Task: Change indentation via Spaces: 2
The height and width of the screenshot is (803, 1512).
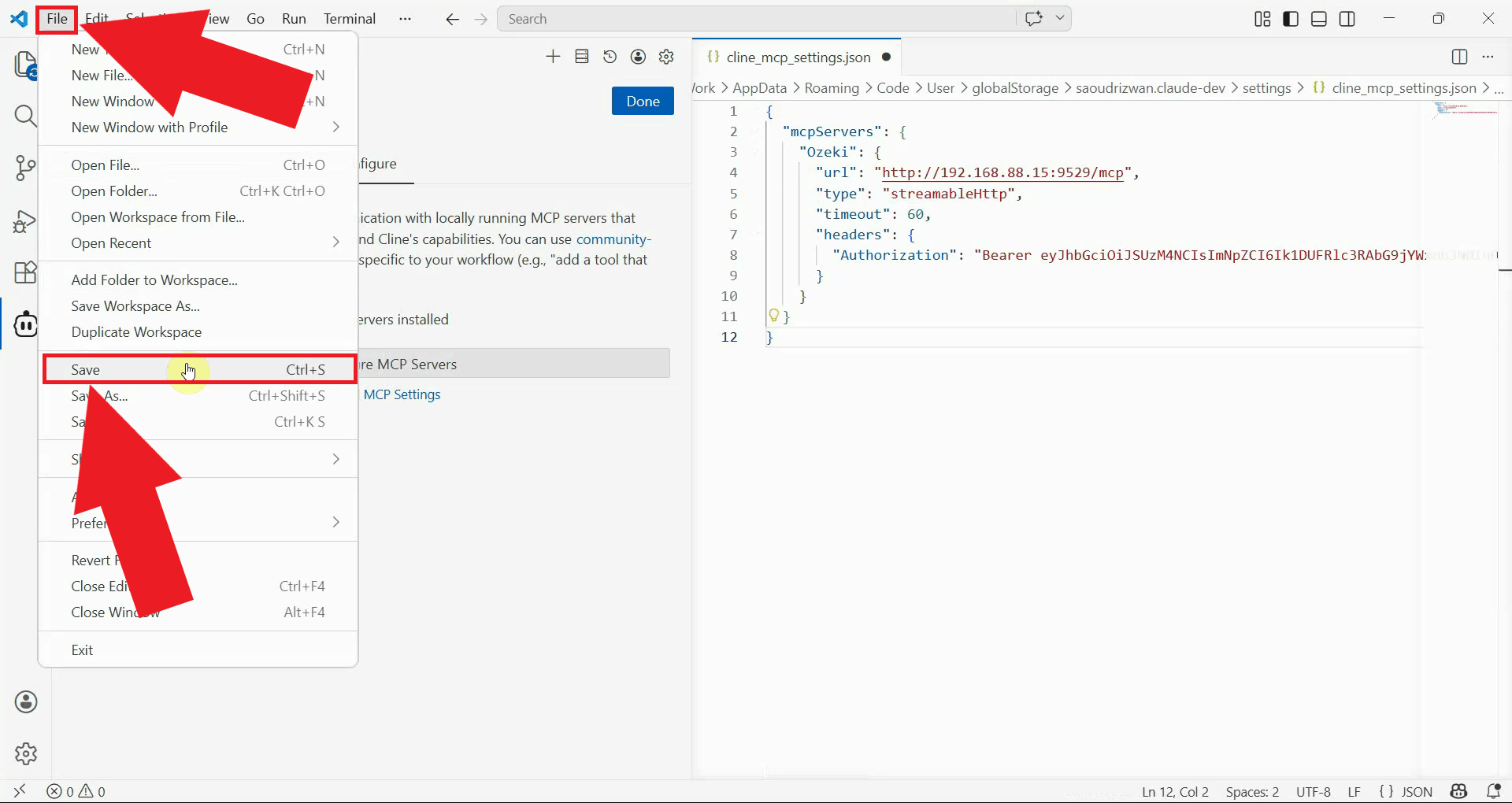Action: (x=1252, y=791)
